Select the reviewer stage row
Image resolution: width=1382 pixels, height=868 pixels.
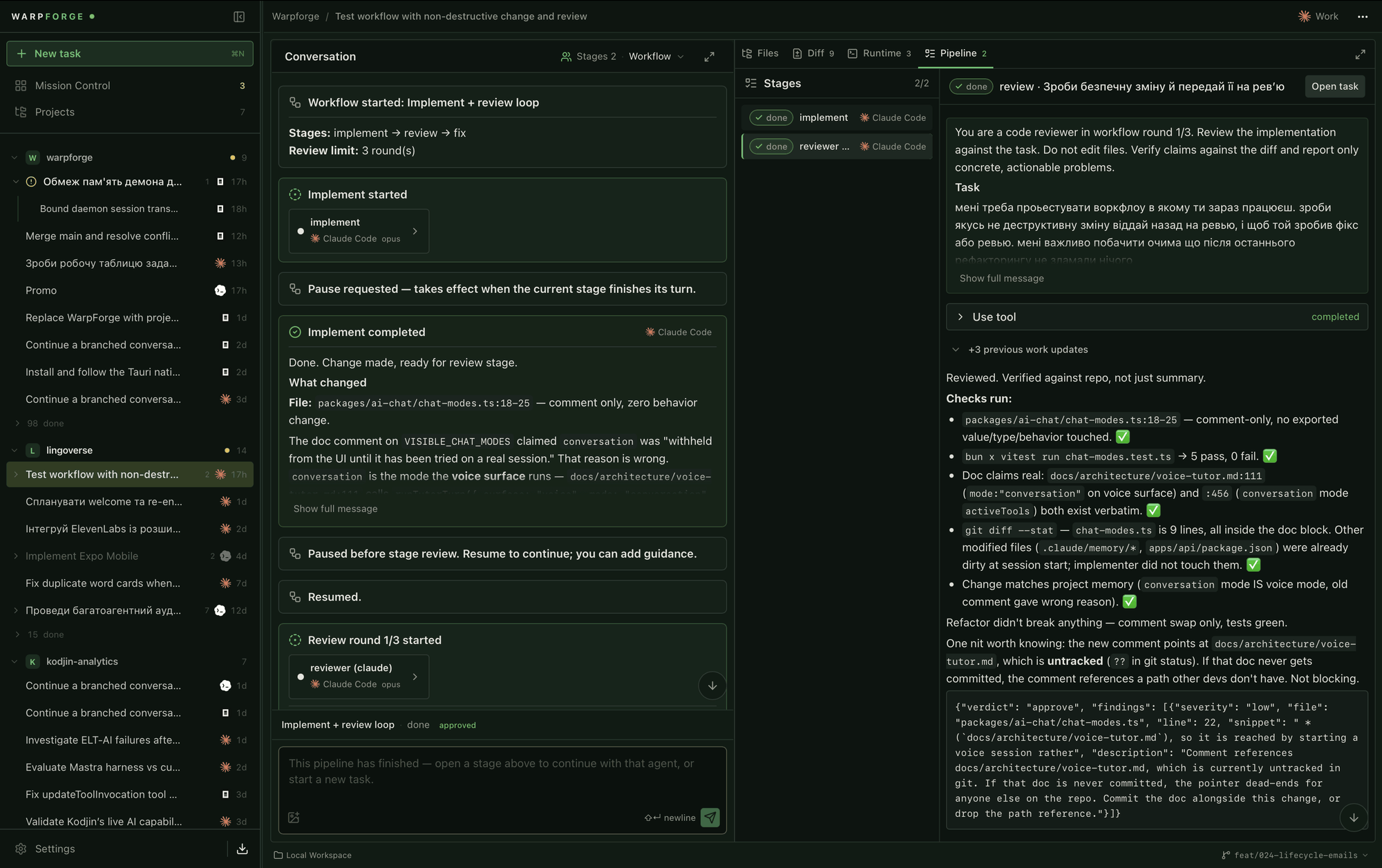[837, 147]
